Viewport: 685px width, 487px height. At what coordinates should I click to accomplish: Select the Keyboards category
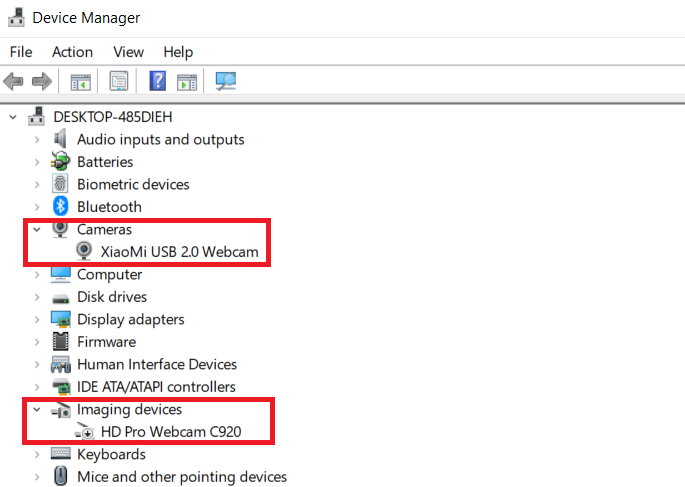click(111, 455)
